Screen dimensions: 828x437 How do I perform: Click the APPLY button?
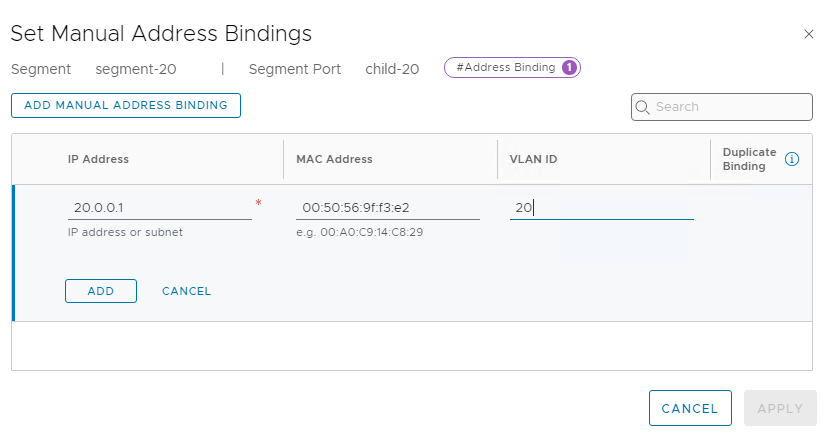[x=780, y=408]
